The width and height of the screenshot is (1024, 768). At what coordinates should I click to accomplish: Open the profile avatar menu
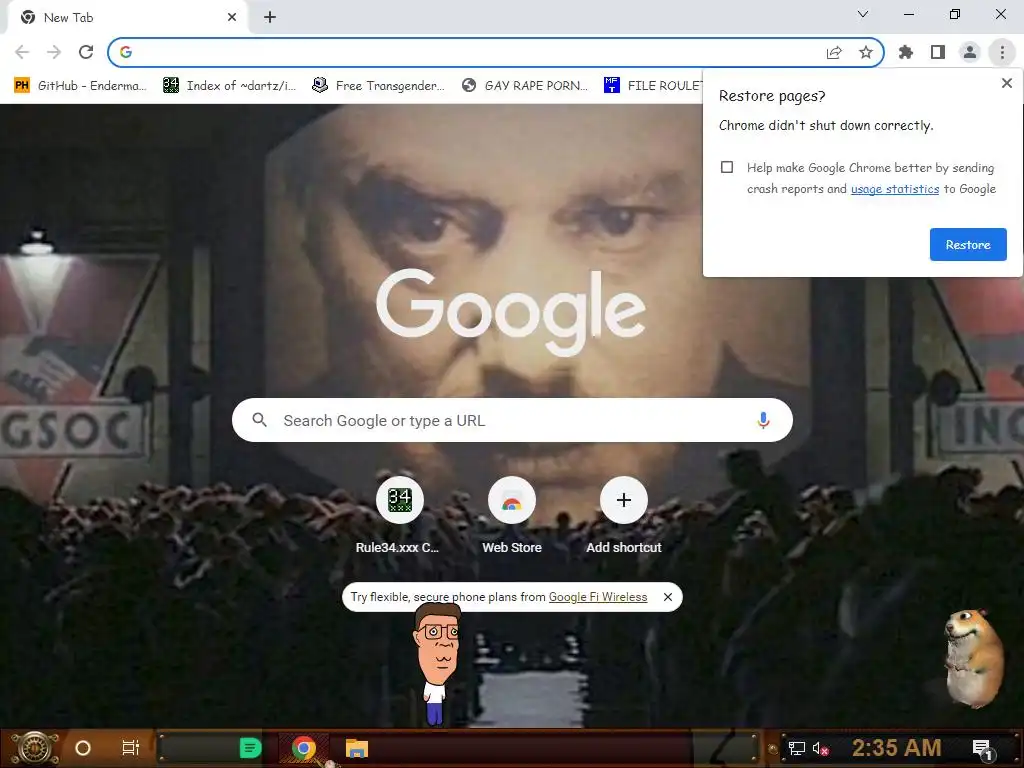[x=970, y=52]
